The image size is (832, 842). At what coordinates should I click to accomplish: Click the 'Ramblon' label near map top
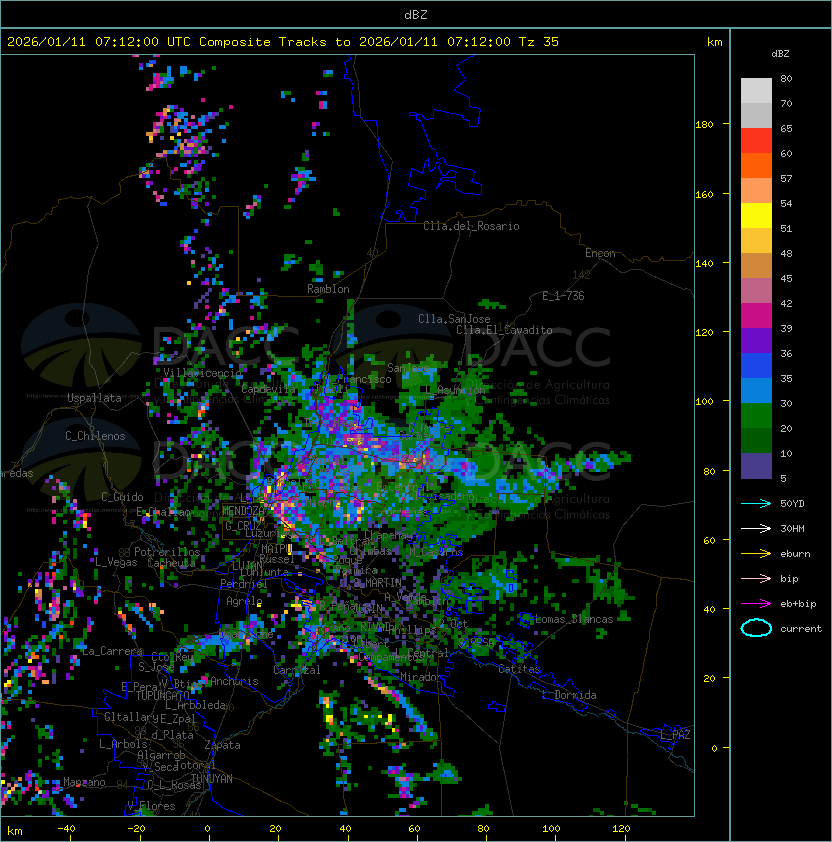point(328,289)
